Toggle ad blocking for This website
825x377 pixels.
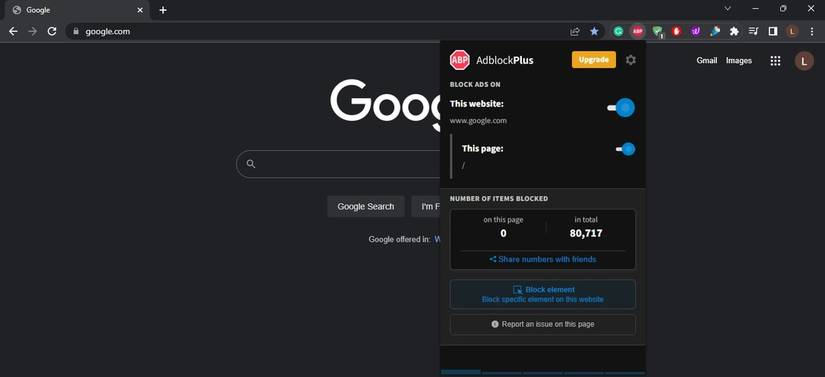621,108
